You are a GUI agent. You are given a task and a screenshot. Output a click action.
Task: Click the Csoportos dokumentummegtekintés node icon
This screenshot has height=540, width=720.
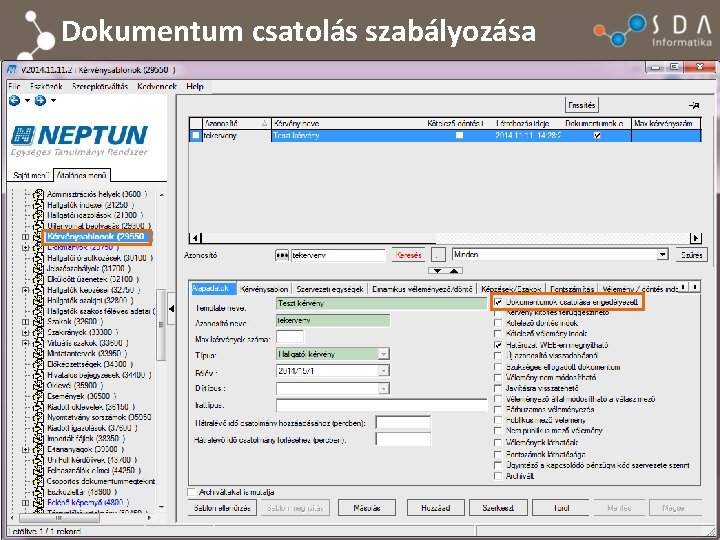pos(39,481)
